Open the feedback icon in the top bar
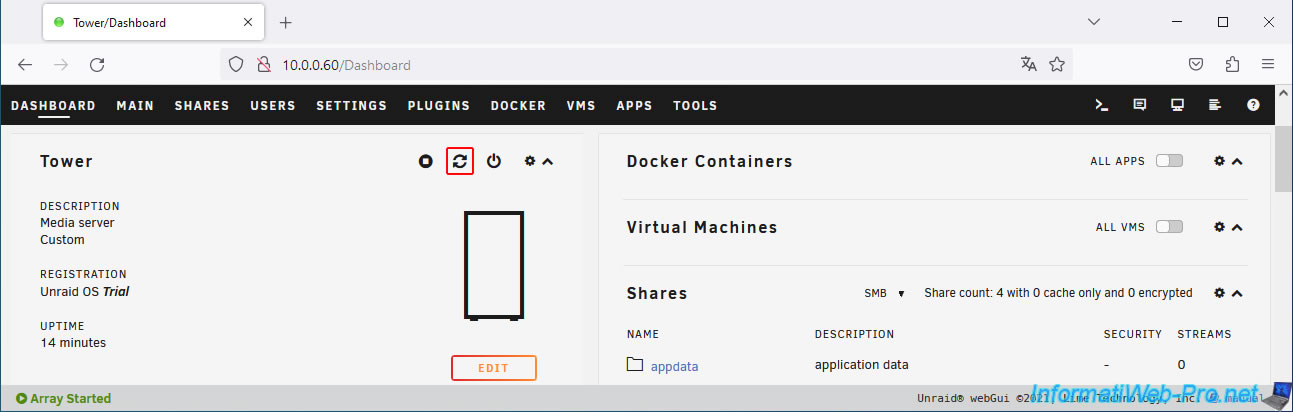 pyautogui.click(x=1139, y=105)
